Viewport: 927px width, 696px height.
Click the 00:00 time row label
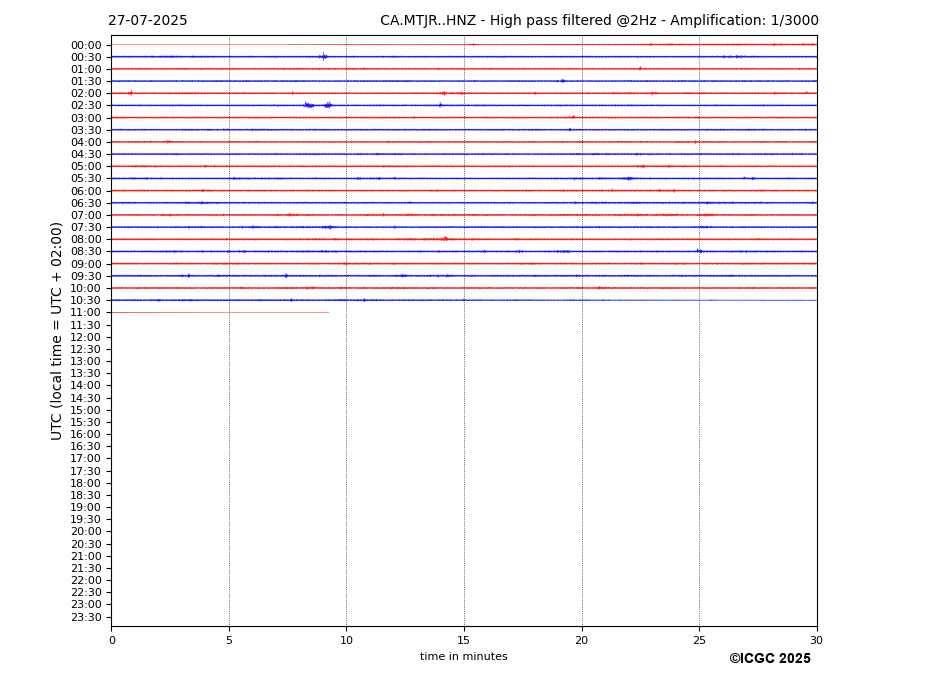86,46
